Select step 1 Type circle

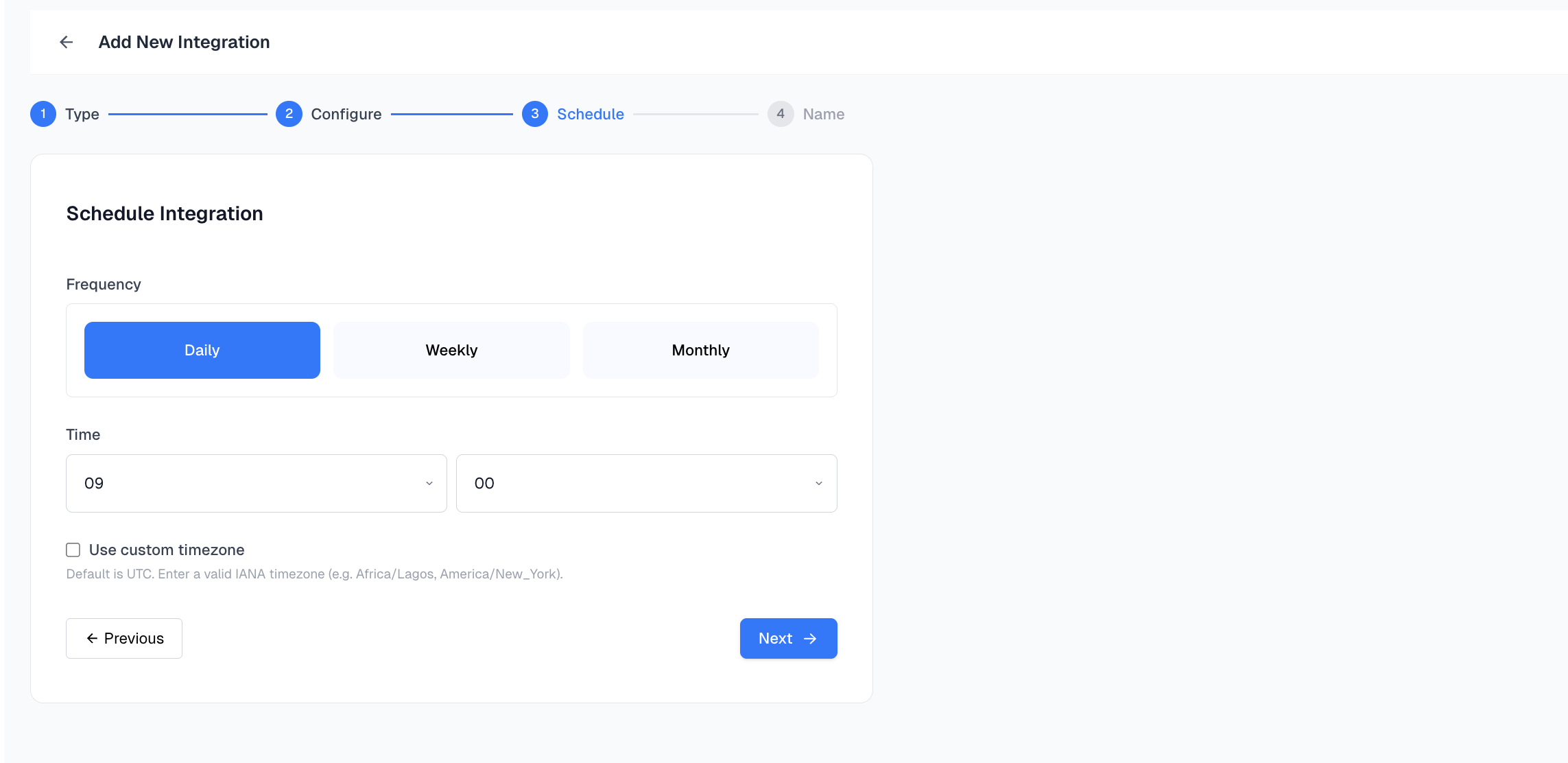(x=43, y=114)
